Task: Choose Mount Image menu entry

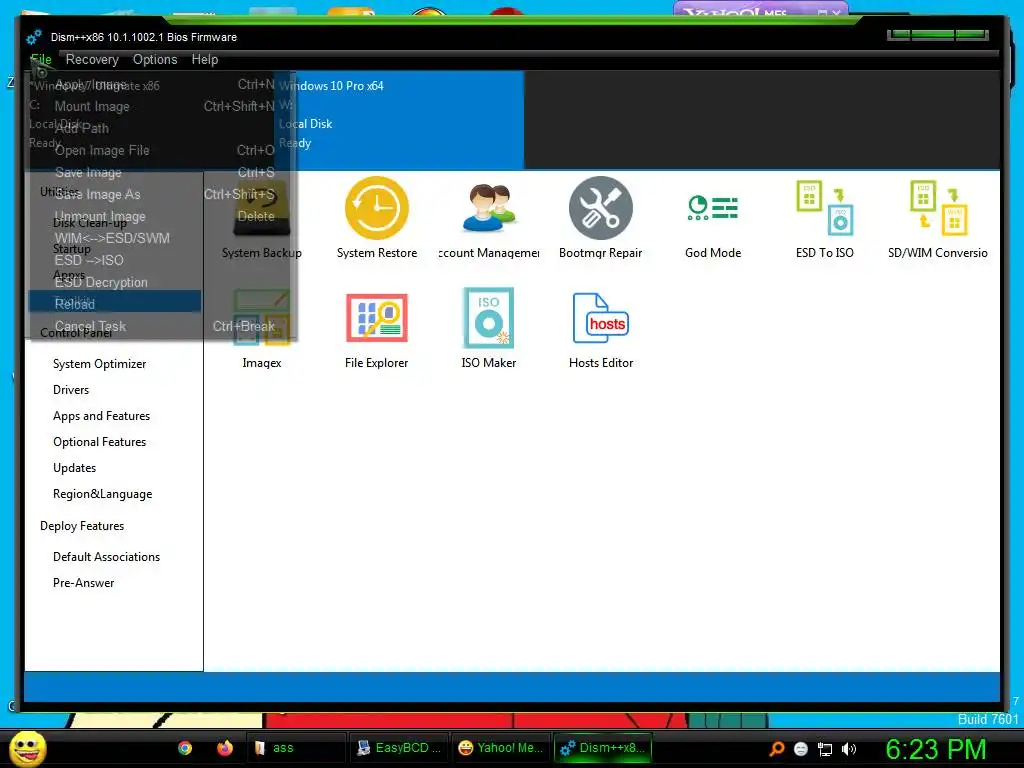Action: [161, 106]
